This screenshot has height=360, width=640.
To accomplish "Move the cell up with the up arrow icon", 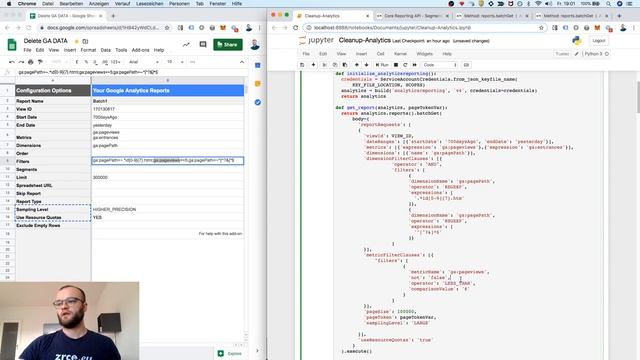I will click(x=357, y=65).
